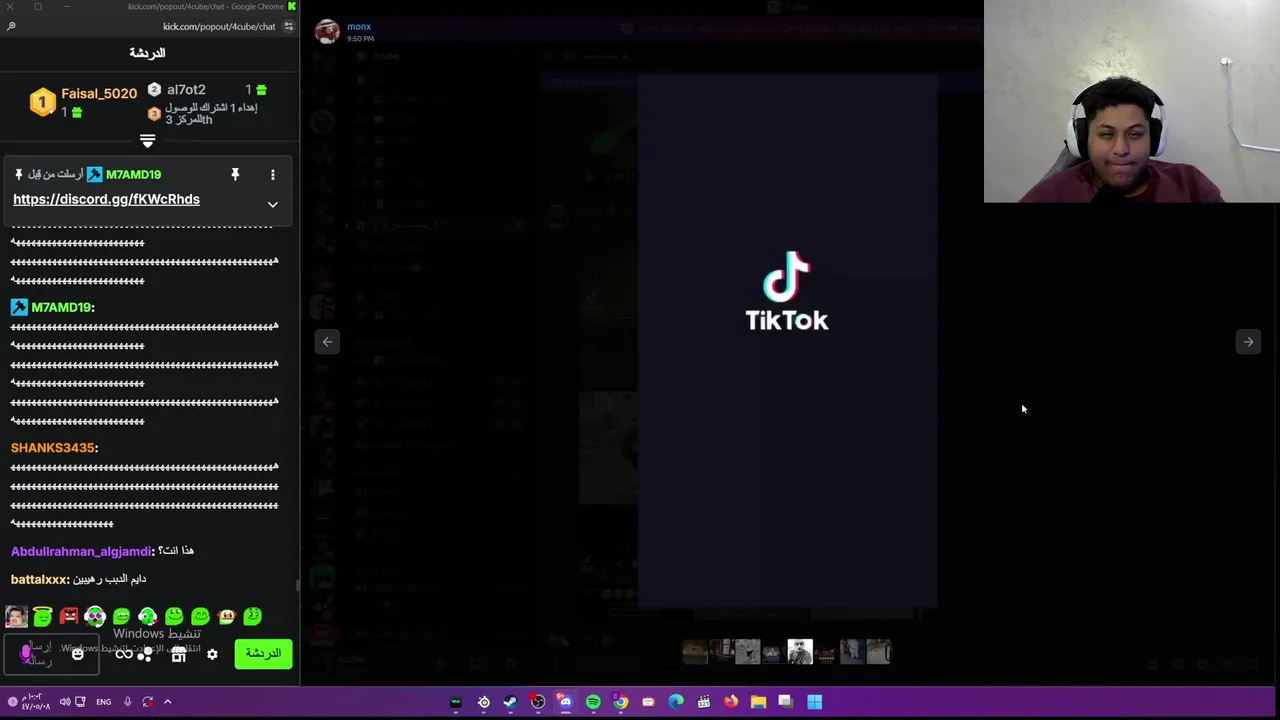Open the pinned message three-dot menu
Screen dimensions: 1280x720
(272, 175)
